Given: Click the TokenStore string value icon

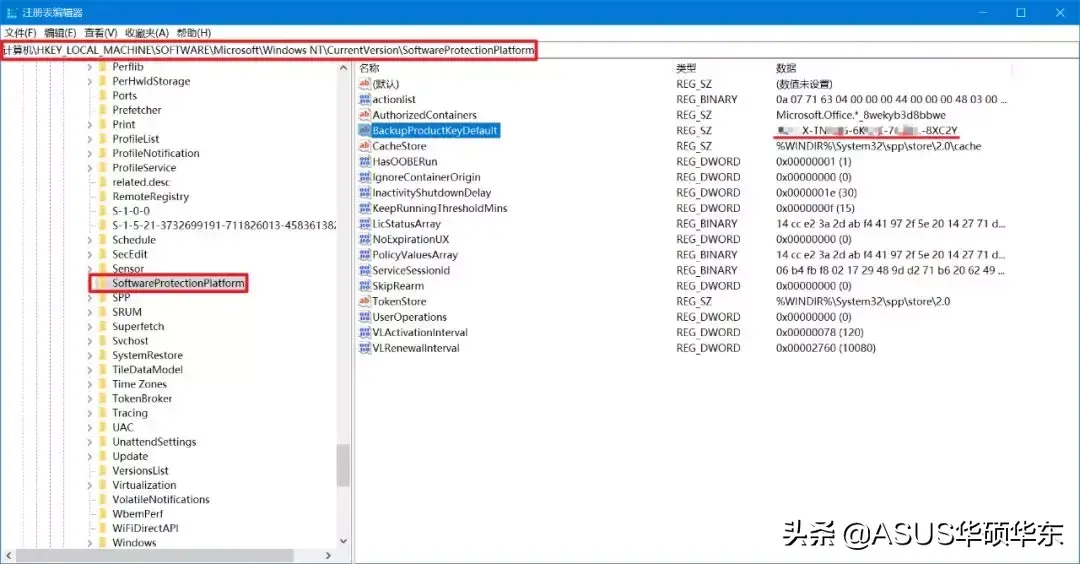Looking at the screenshot, I should click(364, 301).
